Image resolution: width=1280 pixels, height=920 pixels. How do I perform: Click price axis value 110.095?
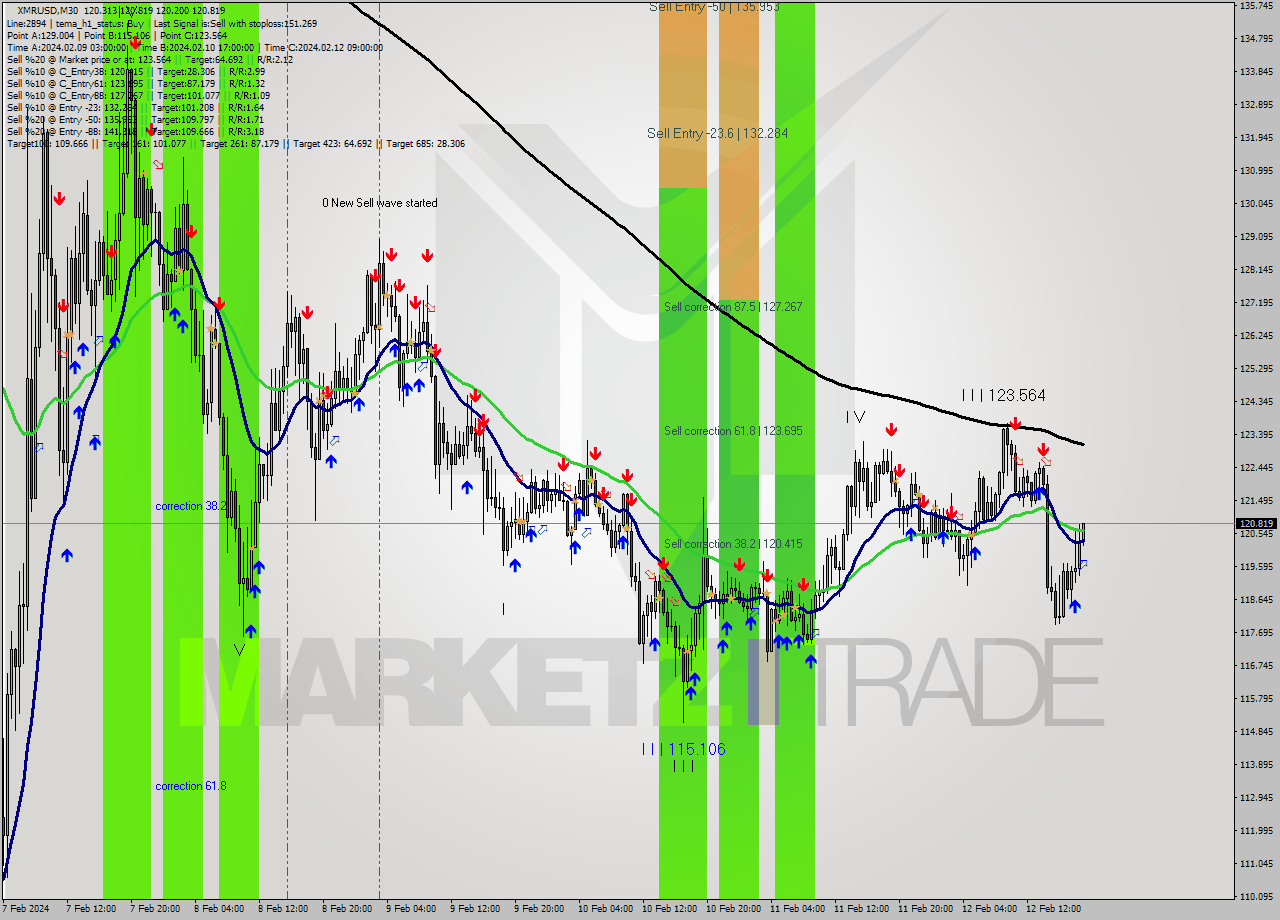1256,897
